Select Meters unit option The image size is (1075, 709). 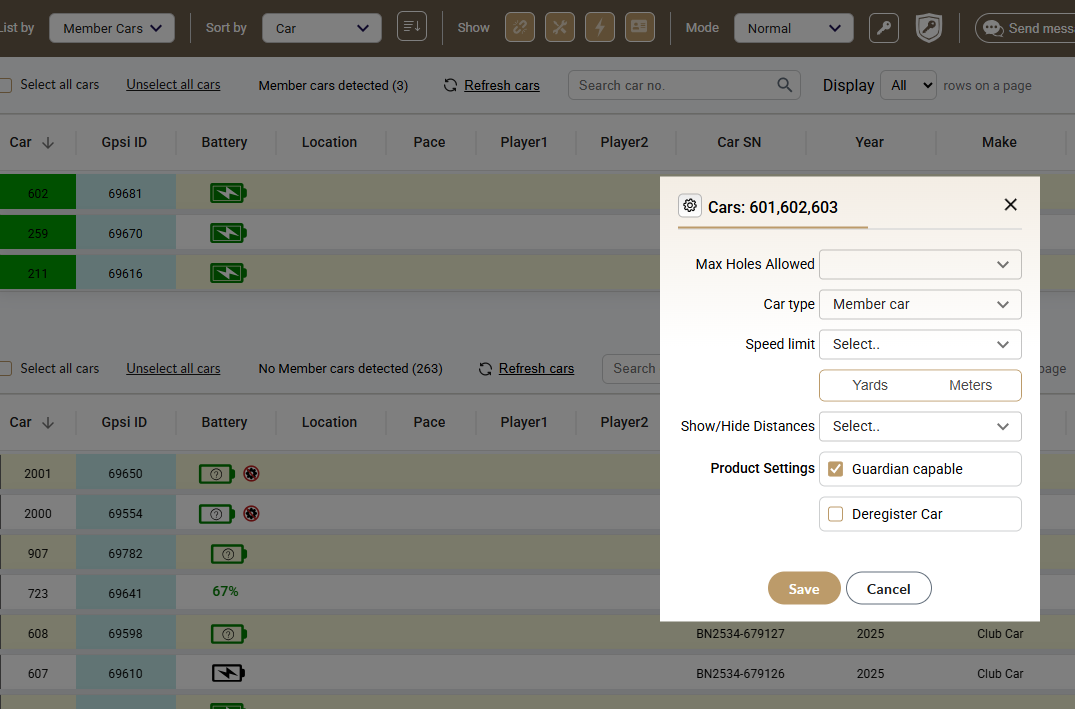(x=970, y=385)
